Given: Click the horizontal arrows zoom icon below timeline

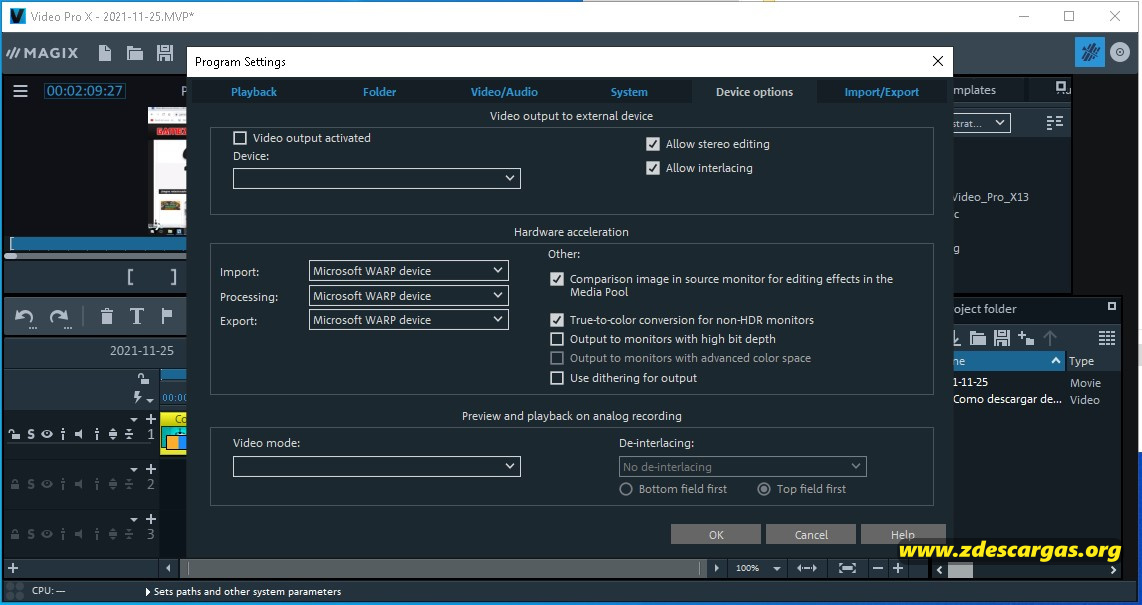Looking at the screenshot, I should tap(807, 568).
